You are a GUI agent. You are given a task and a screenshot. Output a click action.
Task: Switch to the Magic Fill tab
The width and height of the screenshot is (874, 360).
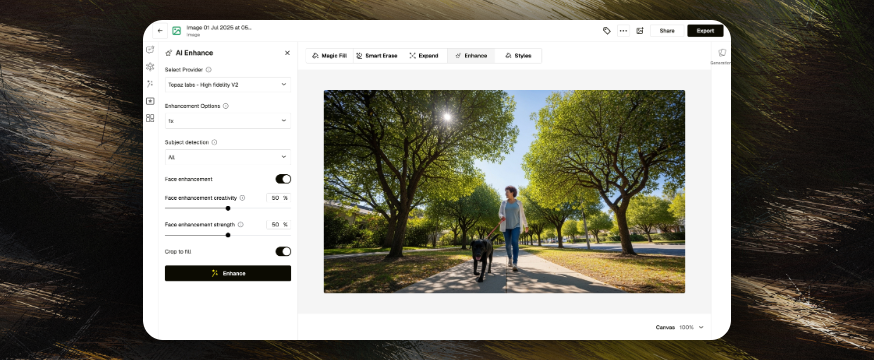coord(329,56)
